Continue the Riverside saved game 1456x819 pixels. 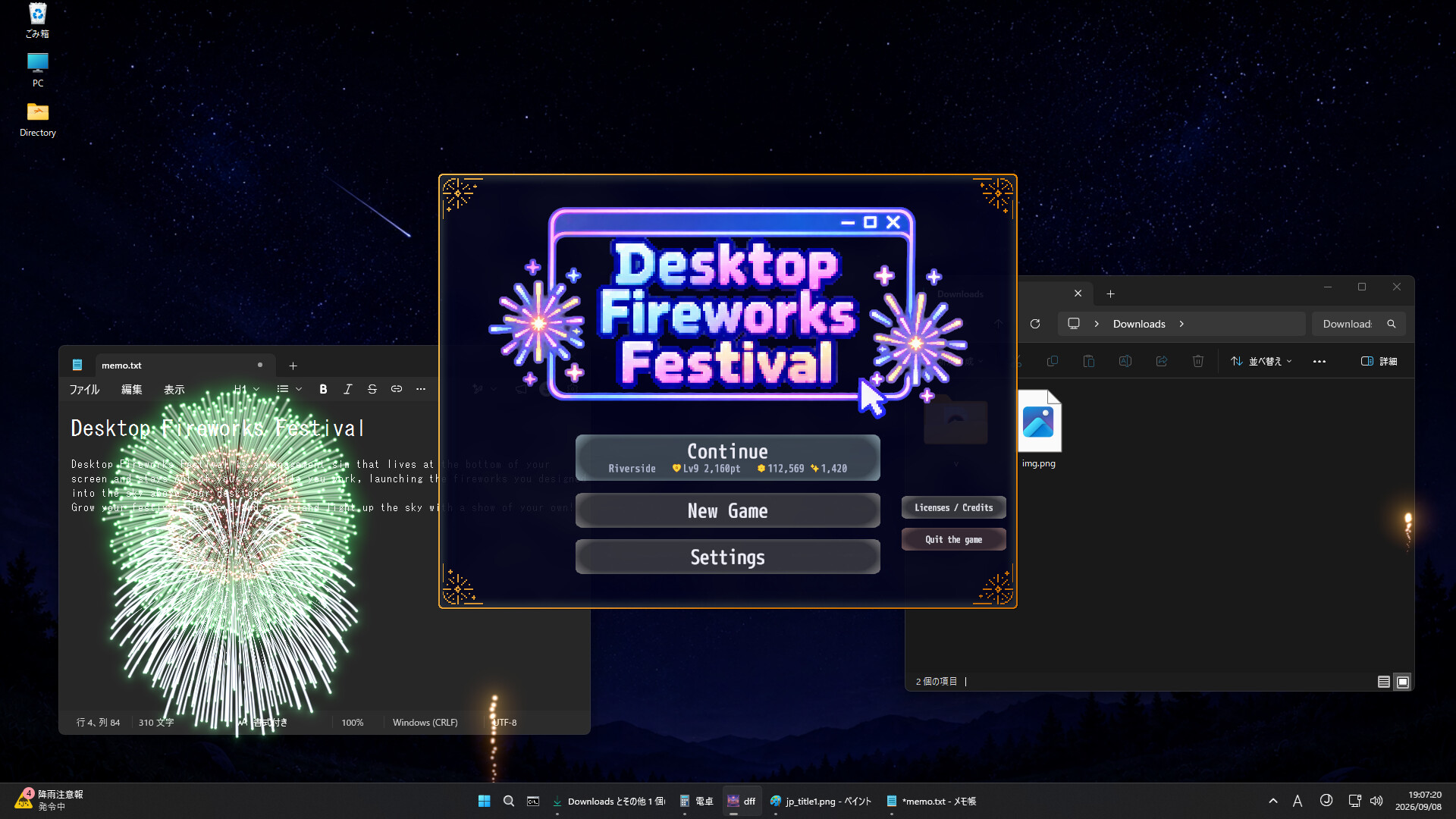point(727,458)
